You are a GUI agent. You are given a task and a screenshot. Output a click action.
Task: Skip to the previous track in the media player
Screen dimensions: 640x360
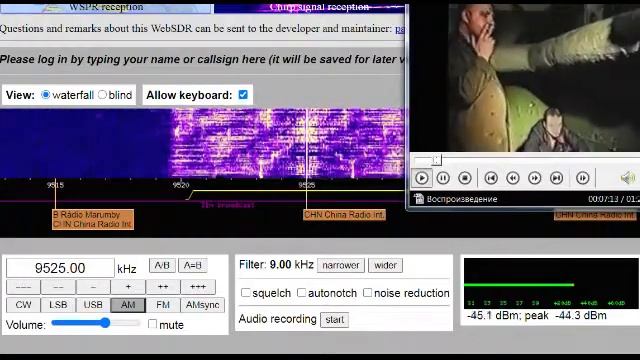(x=491, y=178)
